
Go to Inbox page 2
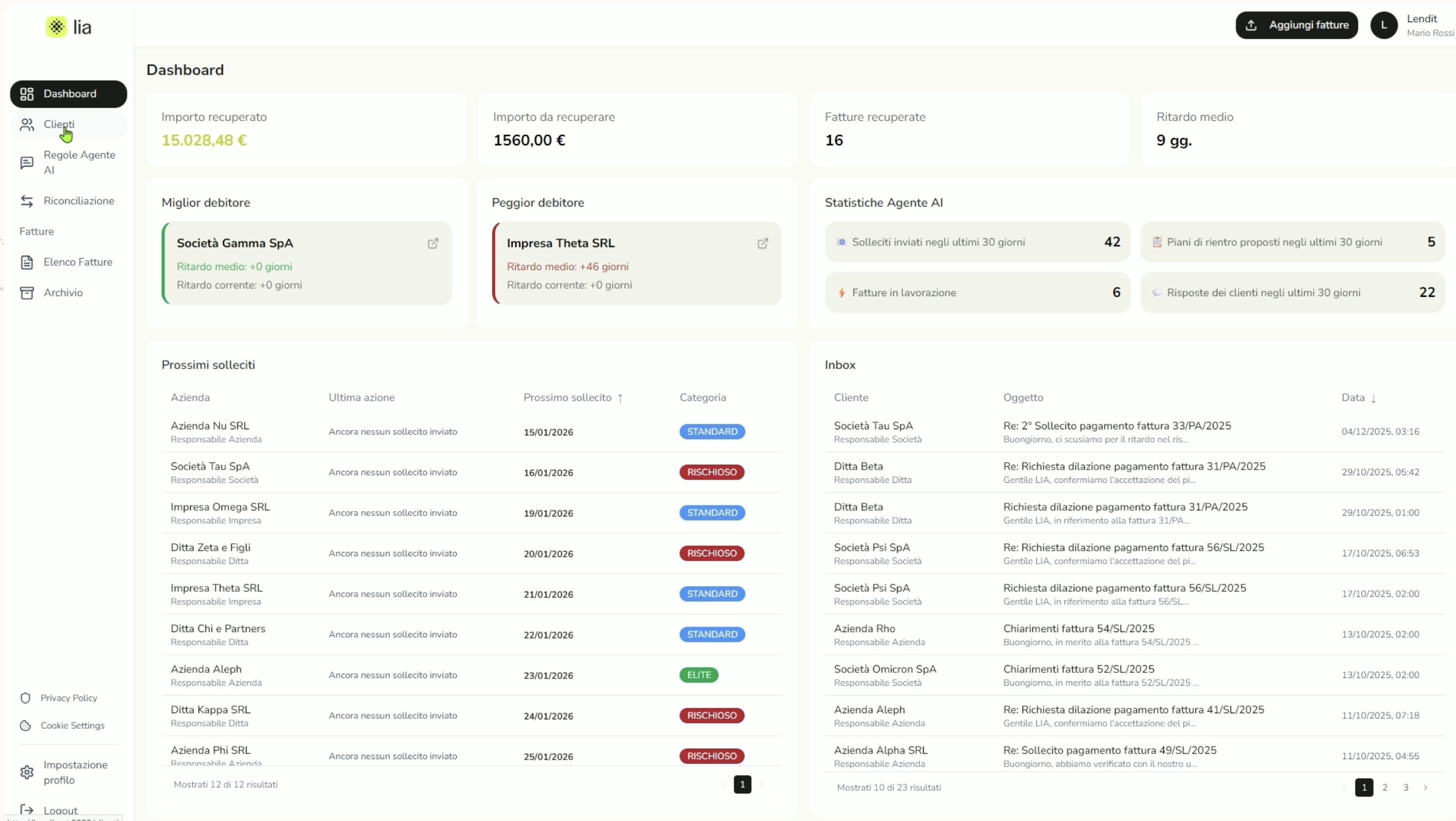click(1385, 788)
